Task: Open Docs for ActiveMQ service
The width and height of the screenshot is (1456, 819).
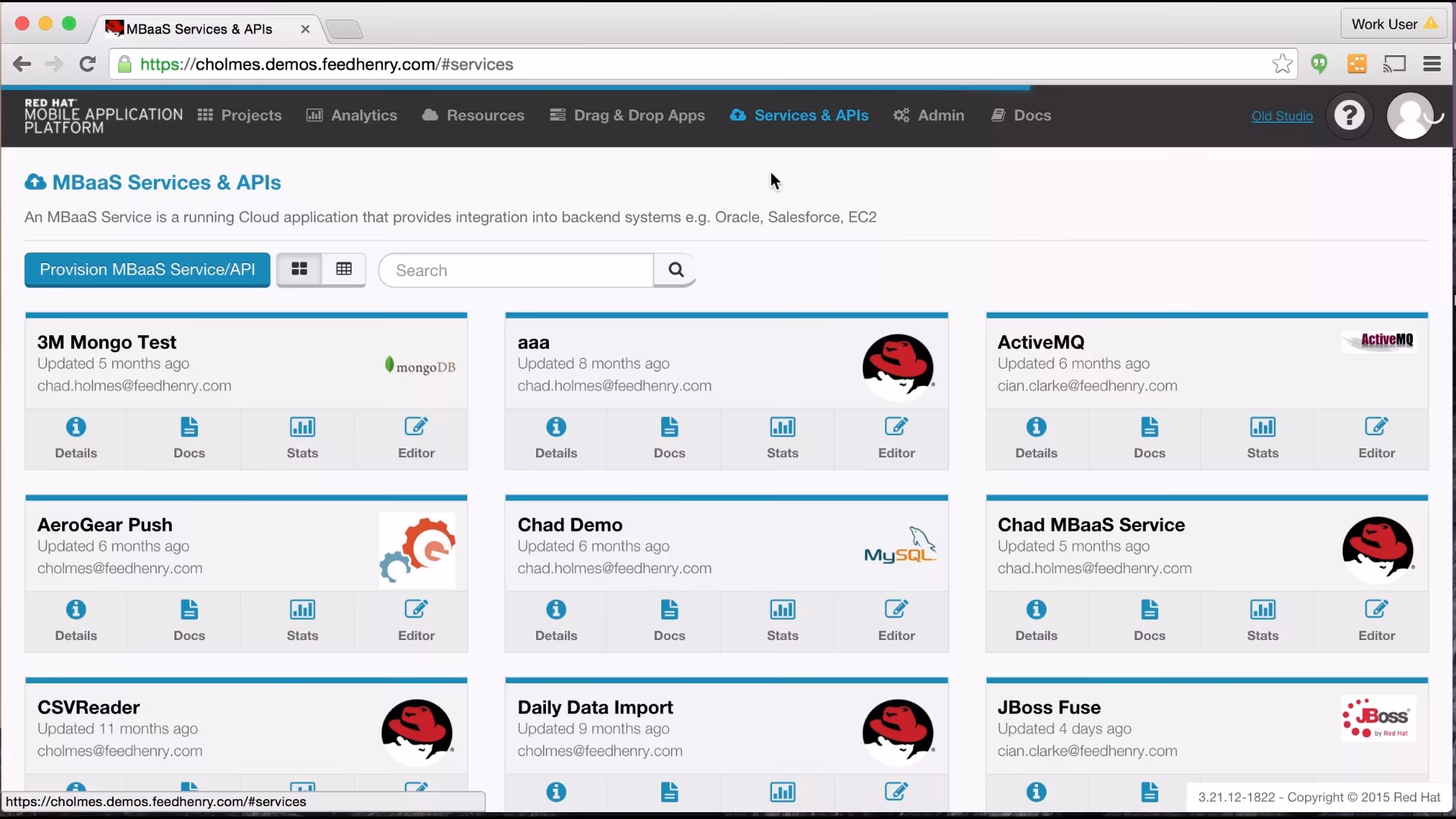Action: [x=1150, y=439]
